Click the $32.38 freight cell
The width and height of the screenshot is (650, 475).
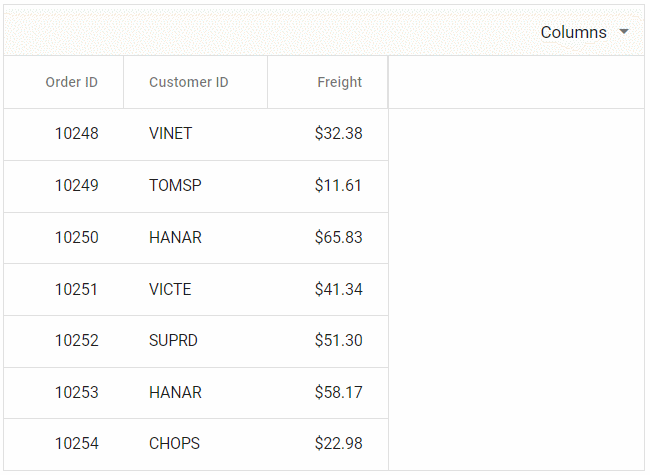tap(338, 134)
